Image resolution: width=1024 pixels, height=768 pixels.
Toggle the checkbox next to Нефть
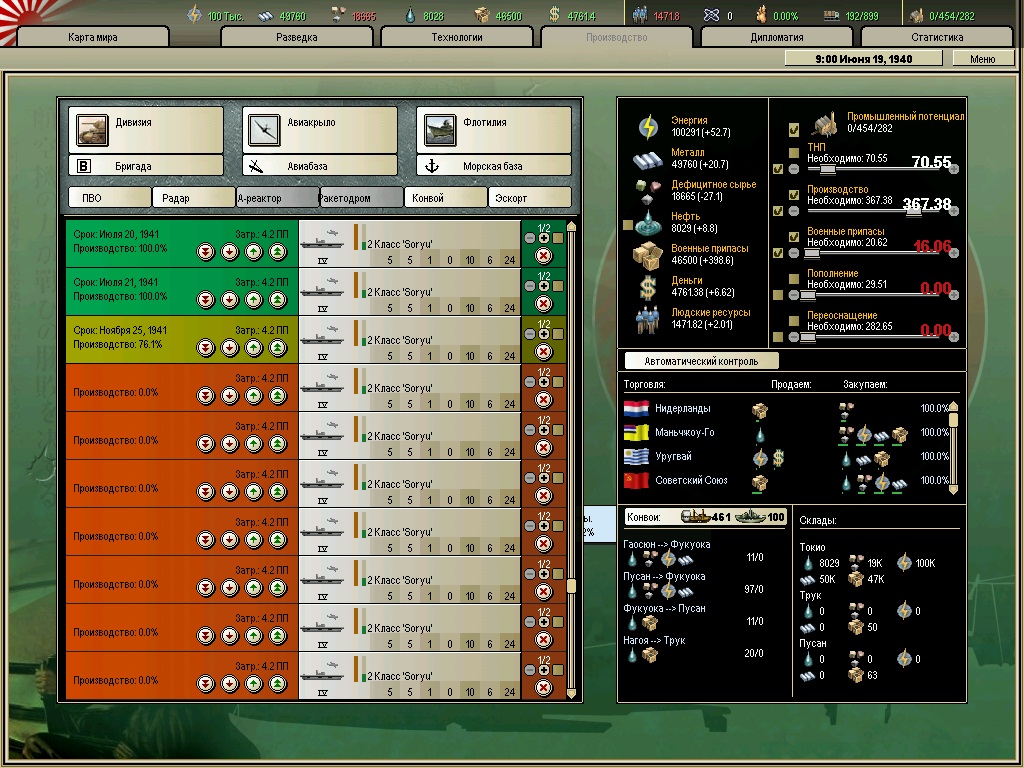pos(628,224)
